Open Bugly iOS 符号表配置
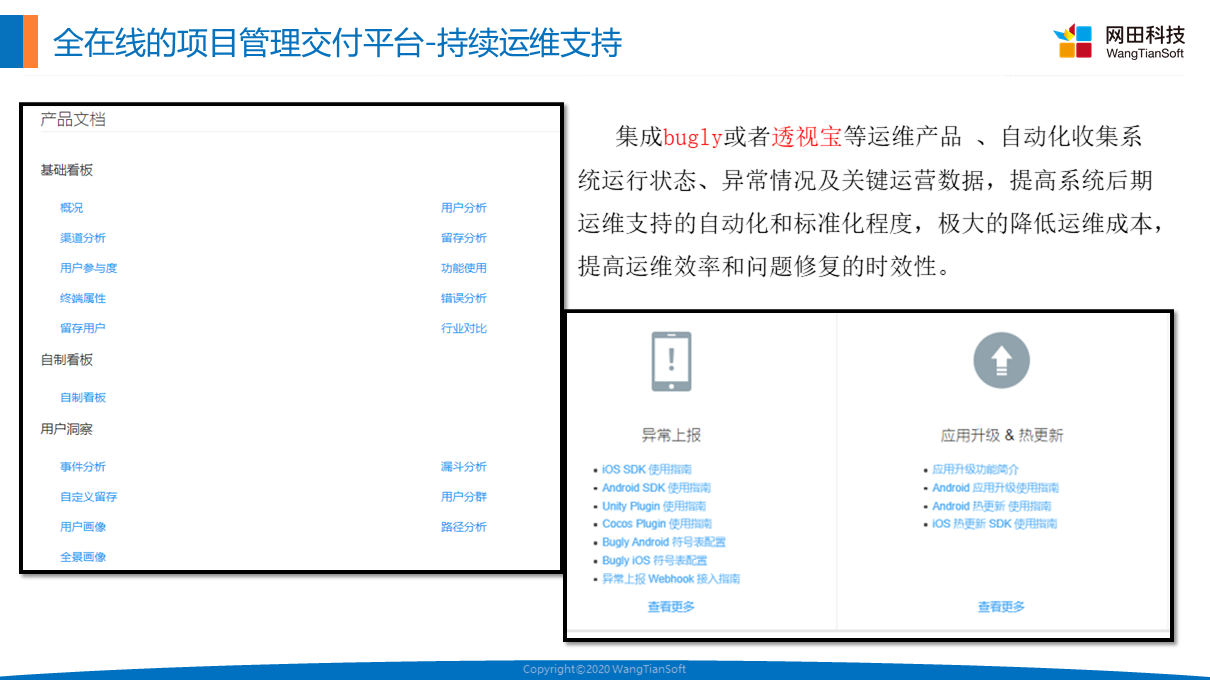Image resolution: width=1210 pixels, height=680 pixels. coord(654,560)
